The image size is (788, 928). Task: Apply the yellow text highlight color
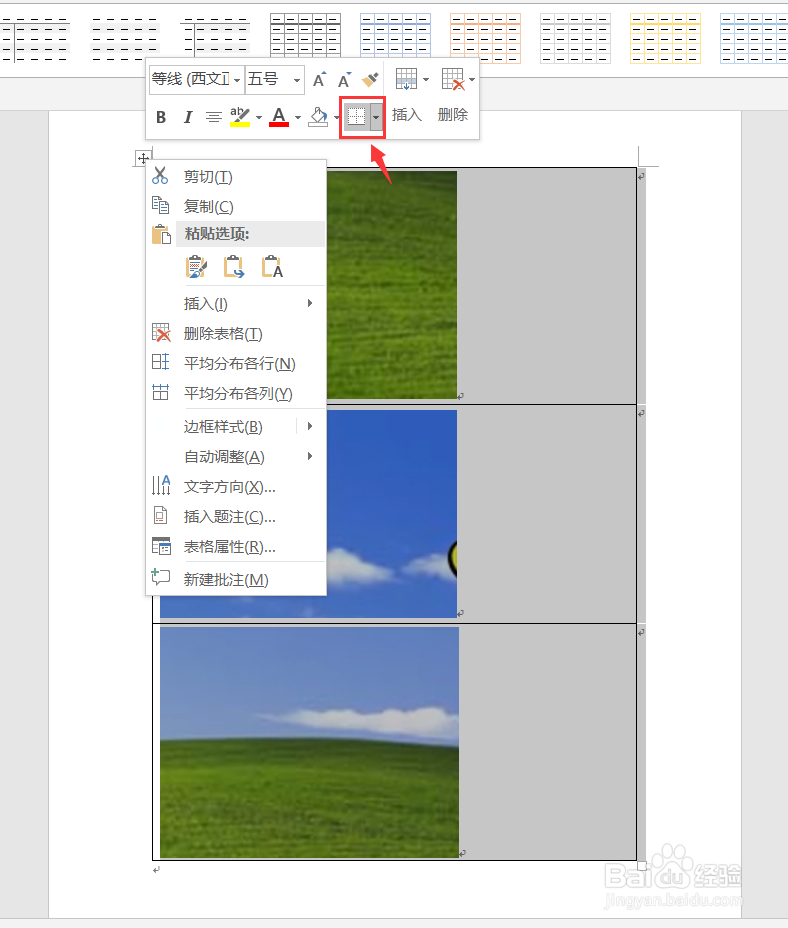click(240, 117)
